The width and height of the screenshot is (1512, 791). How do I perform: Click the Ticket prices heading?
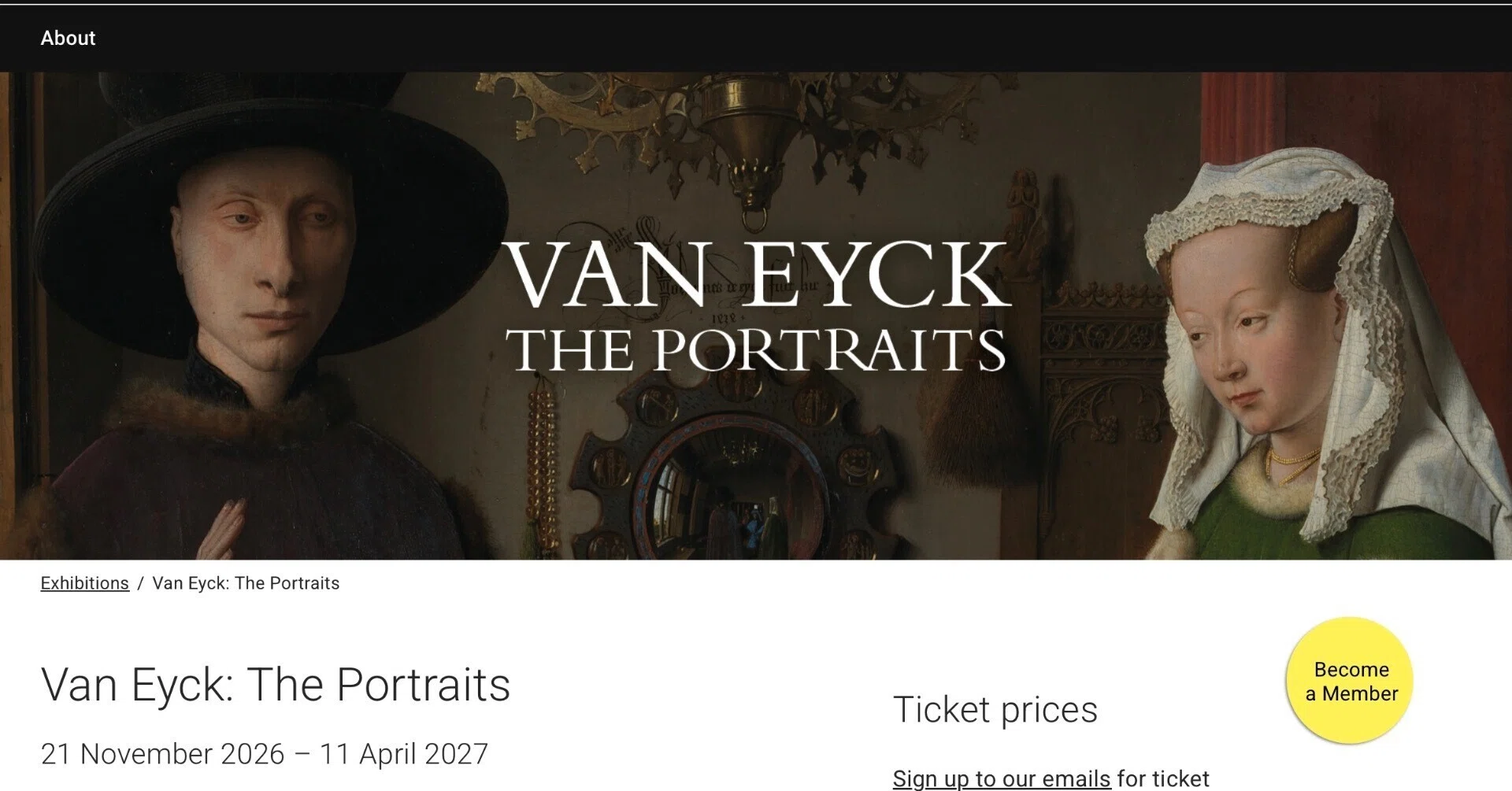point(995,710)
